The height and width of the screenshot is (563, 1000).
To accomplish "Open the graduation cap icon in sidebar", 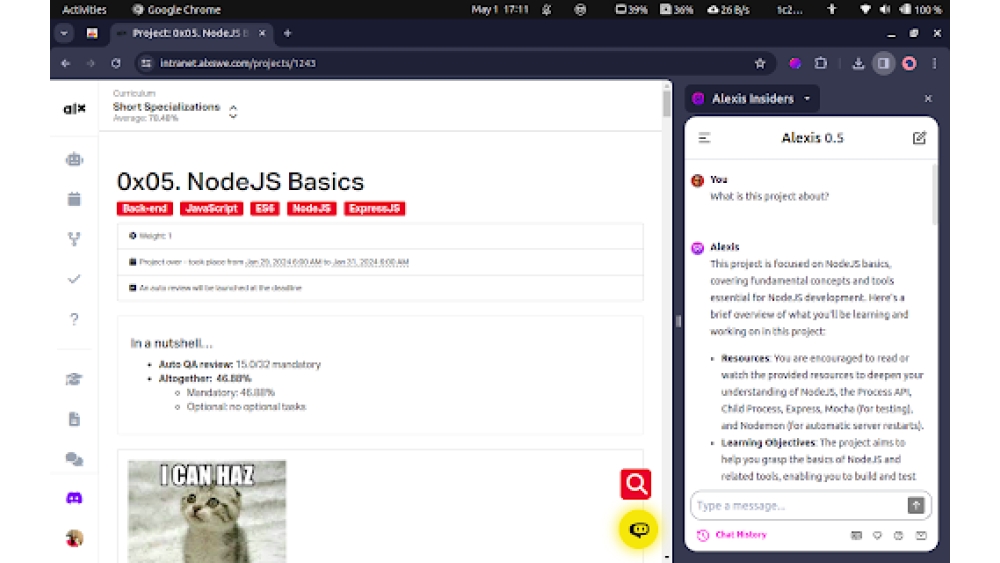I will (74, 379).
